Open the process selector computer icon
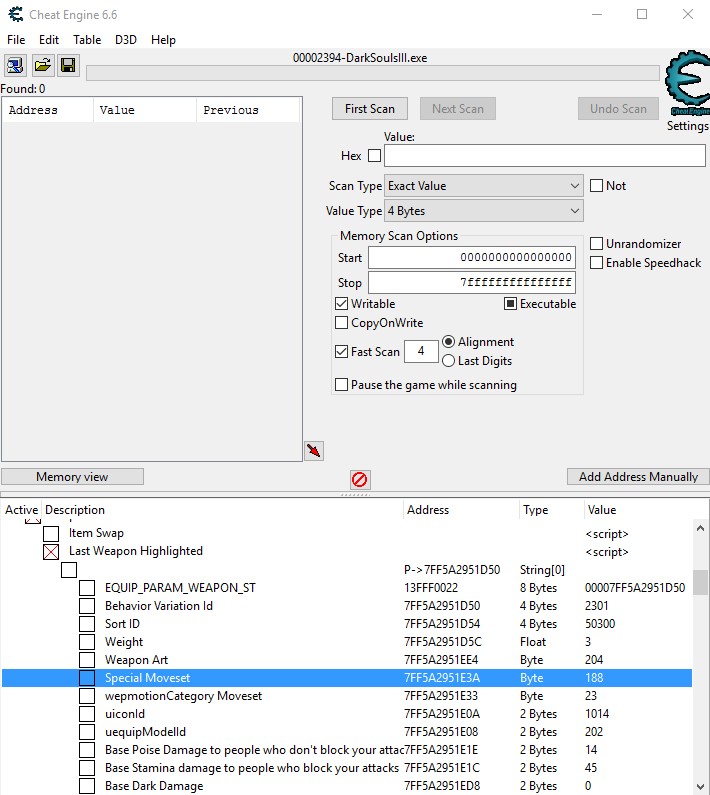Screen dimensions: 710x795 pyautogui.click(x=15, y=65)
